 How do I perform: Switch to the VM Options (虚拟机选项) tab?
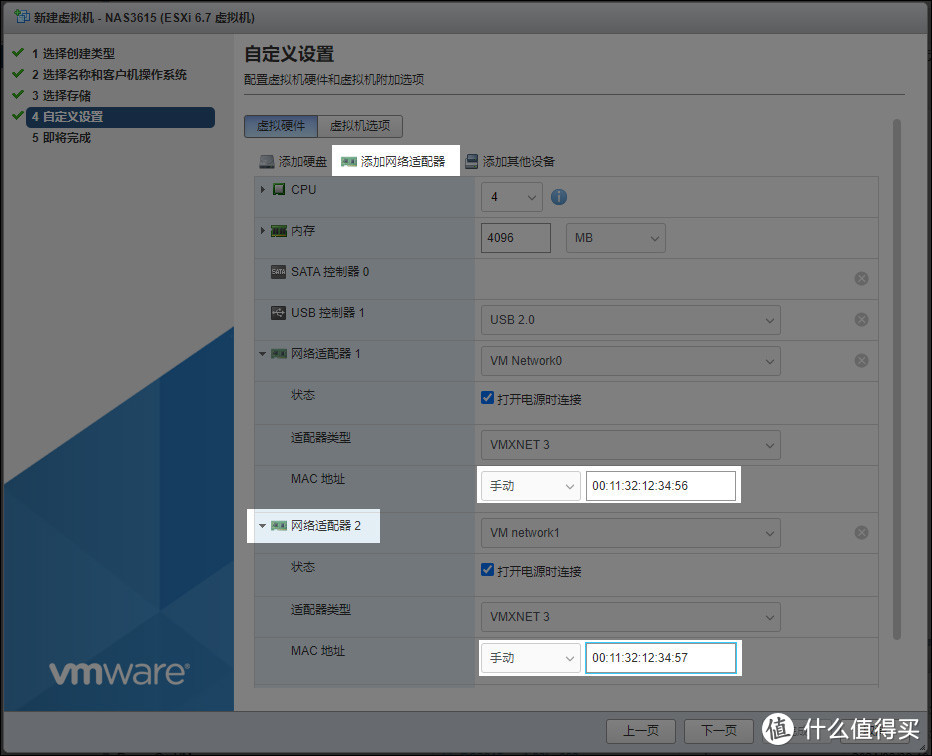click(x=360, y=126)
